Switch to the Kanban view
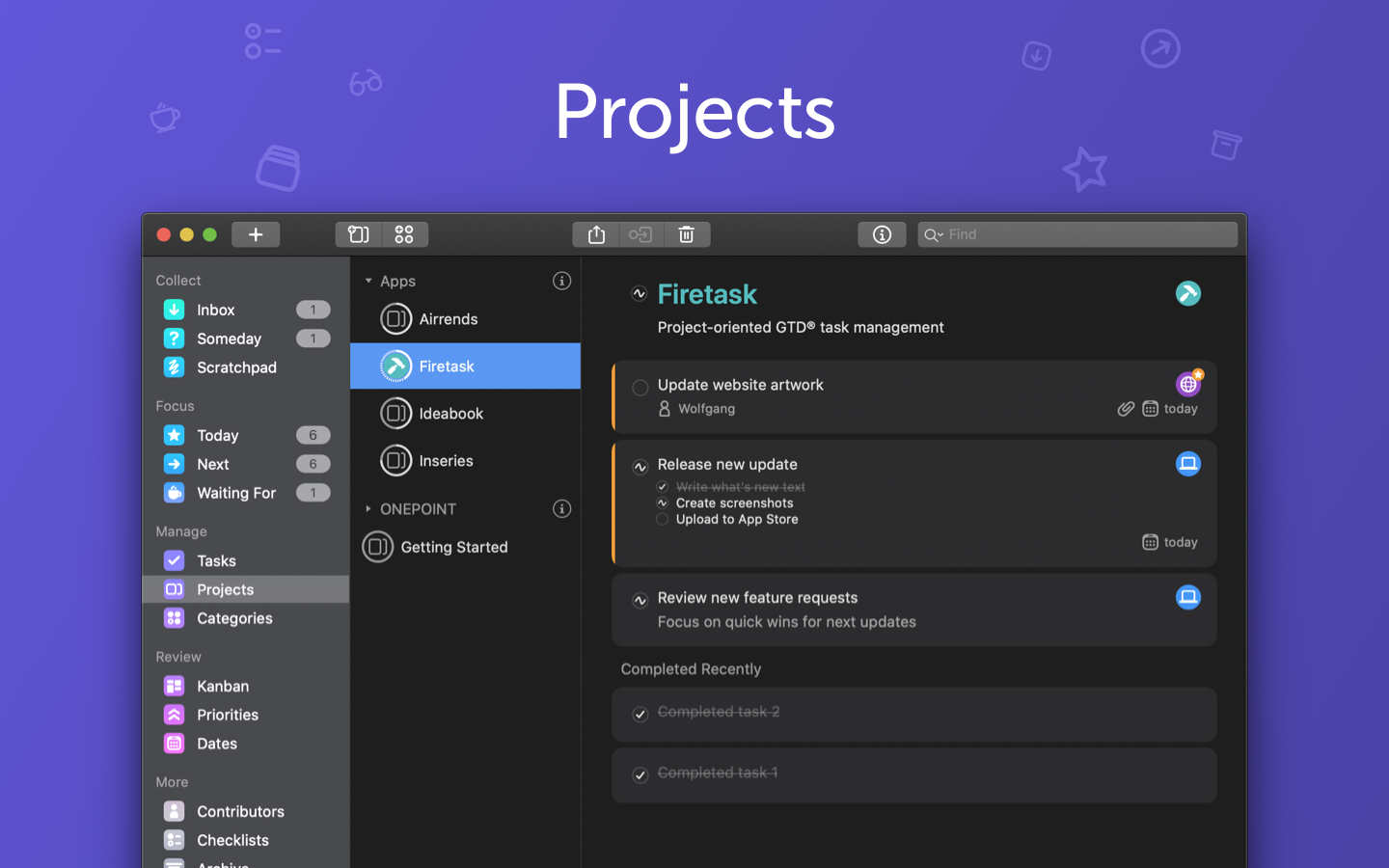Screen dimensions: 1389x868 point(223,686)
